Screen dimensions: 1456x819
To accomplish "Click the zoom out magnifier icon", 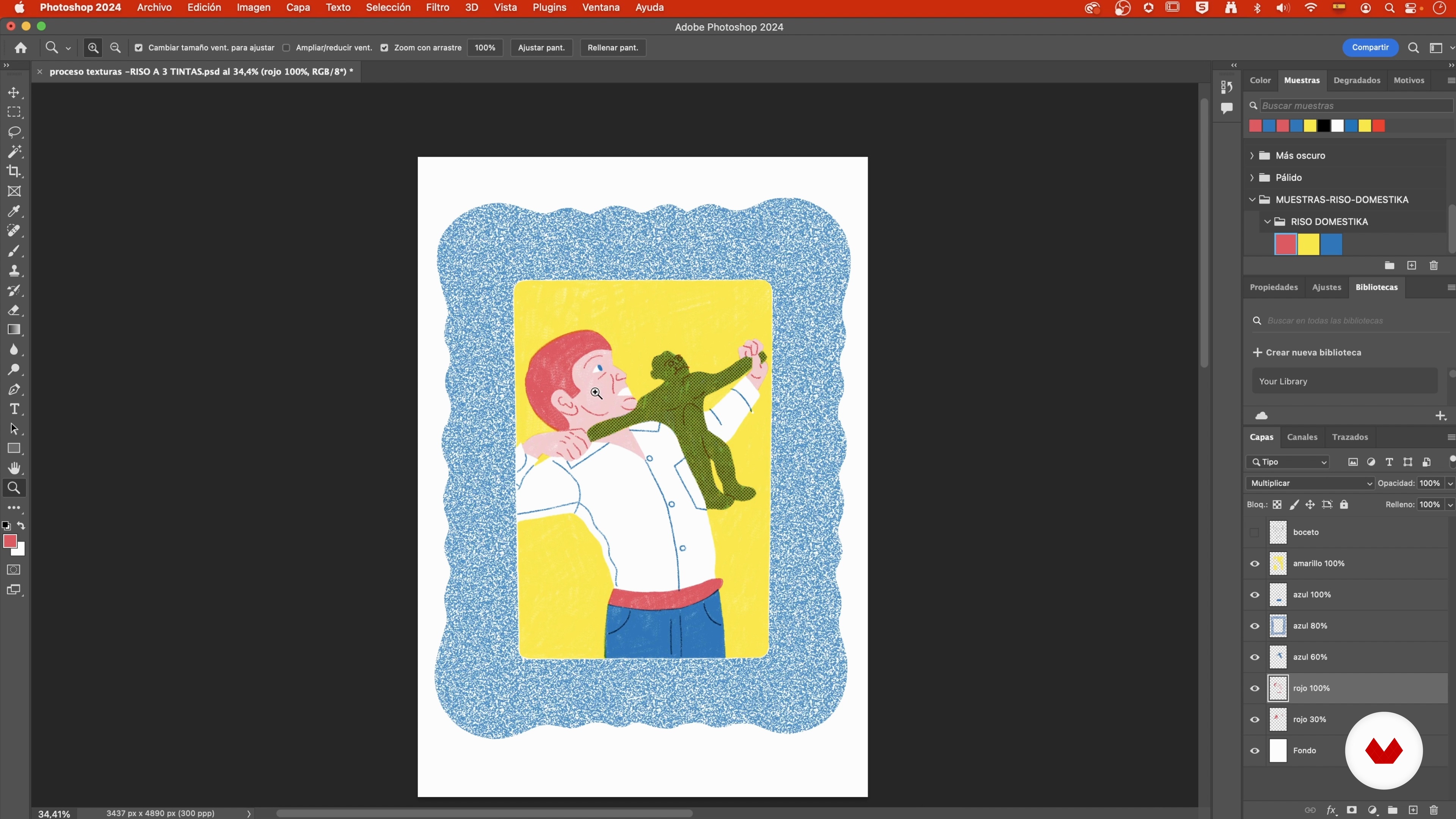I will click(x=115, y=48).
